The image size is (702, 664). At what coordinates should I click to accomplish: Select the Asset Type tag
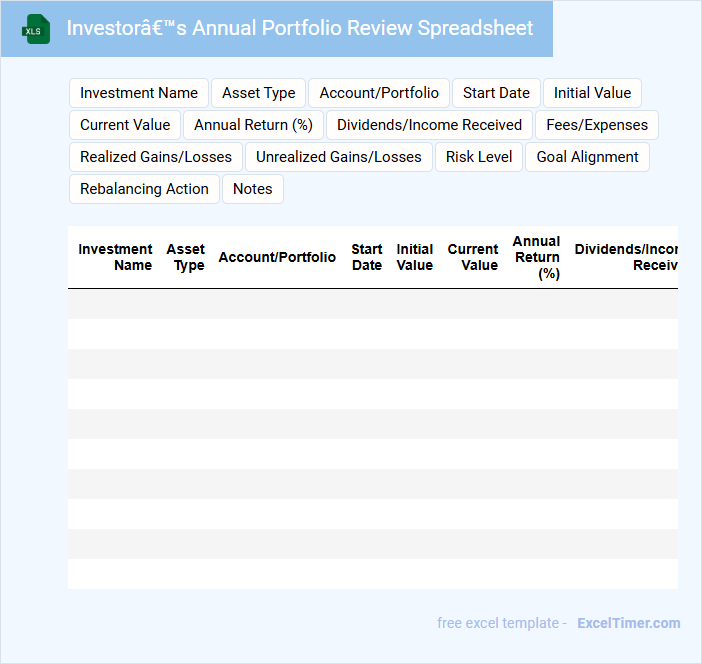(258, 93)
